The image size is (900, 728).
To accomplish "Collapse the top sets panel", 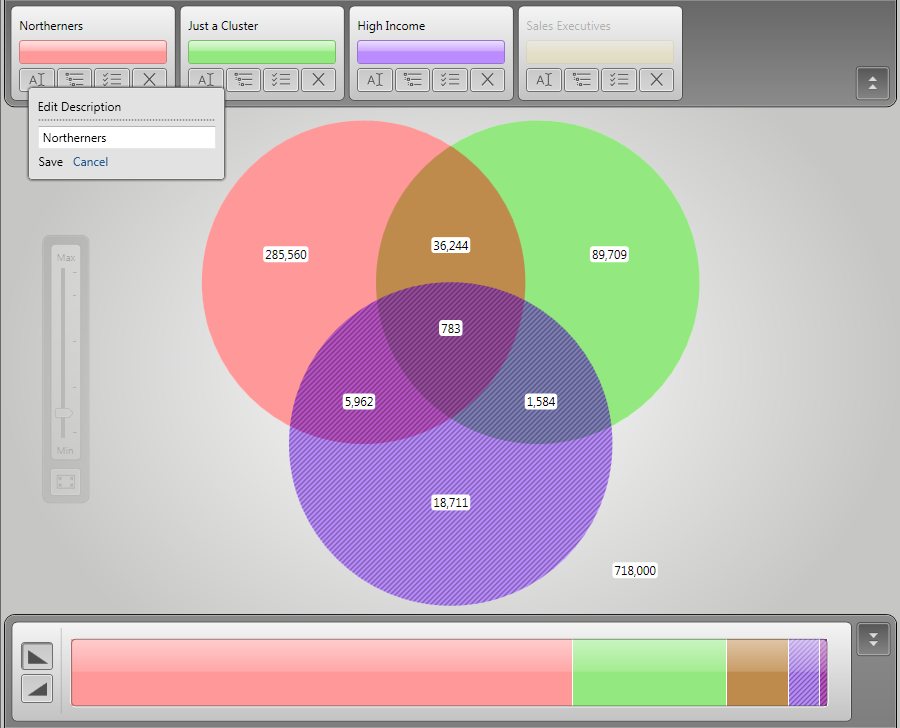I will pos(872,83).
